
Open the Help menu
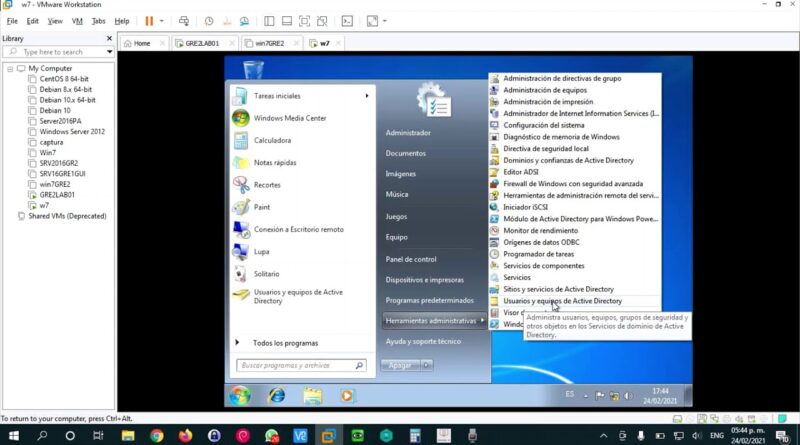[121, 21]
